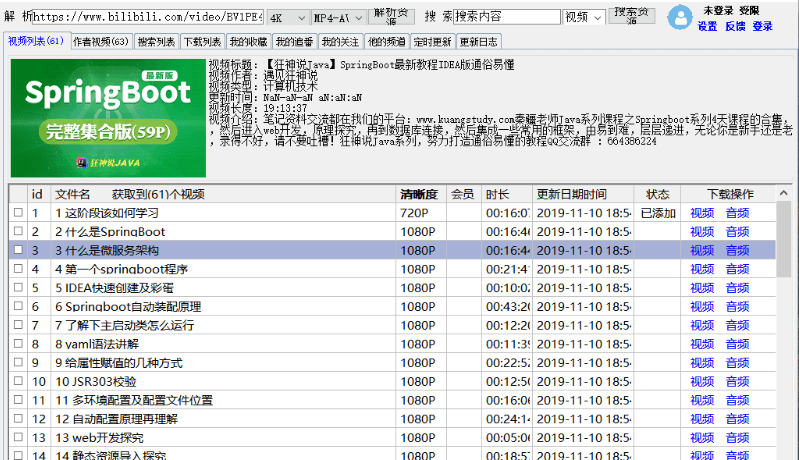Click 音频 download link for web开发探究 row
Viewport: 799px width, 460px height.
click(737, 438)
